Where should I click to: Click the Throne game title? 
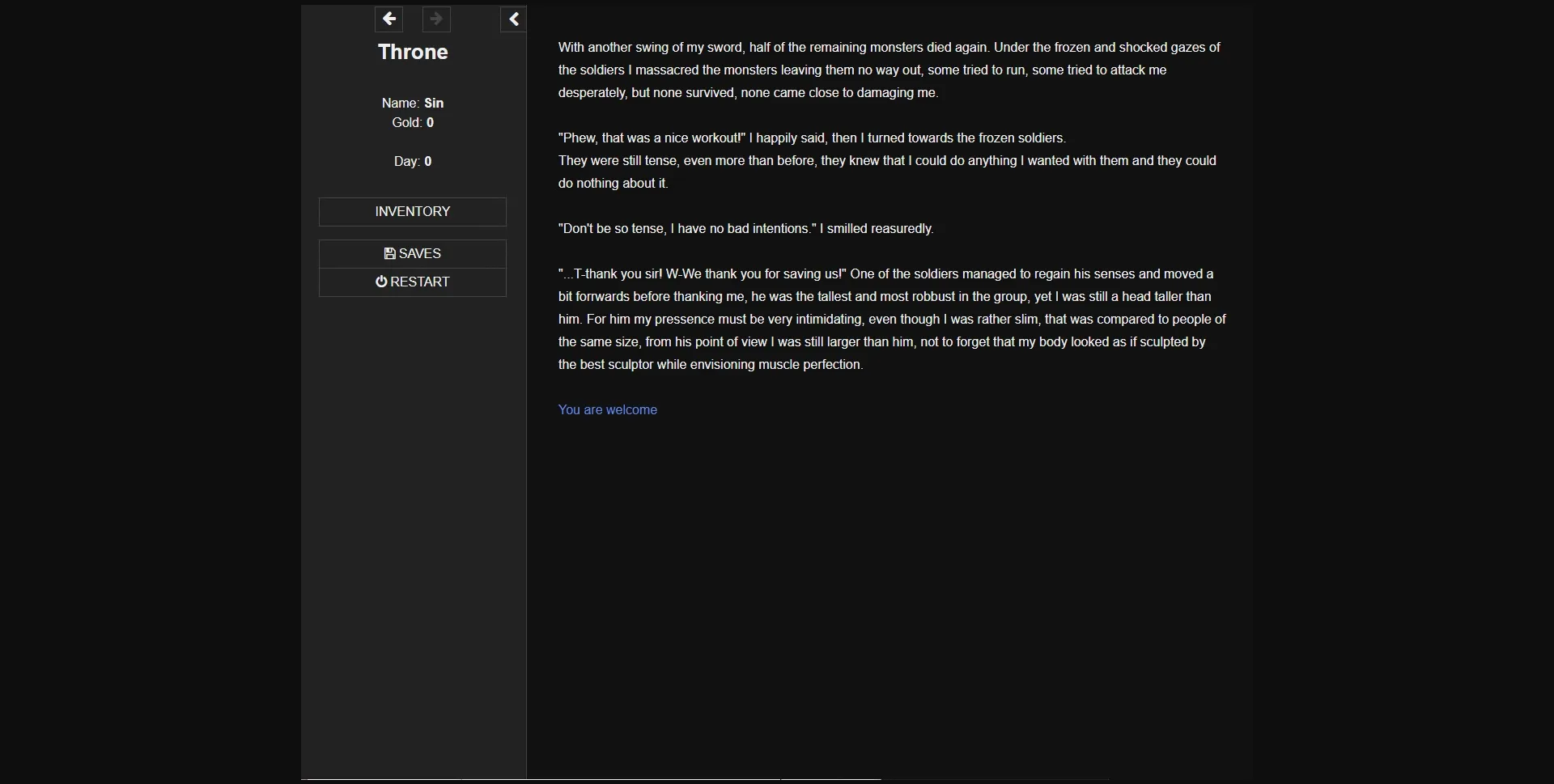tap(412, 52)
